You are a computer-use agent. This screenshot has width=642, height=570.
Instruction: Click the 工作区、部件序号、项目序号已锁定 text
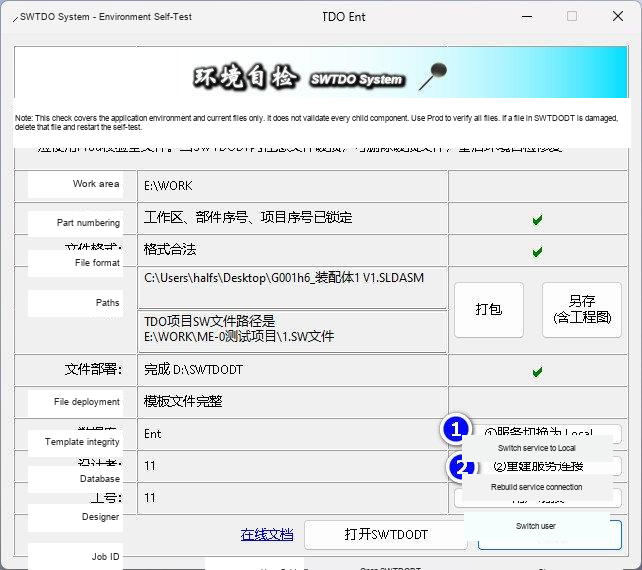coord(248,217)
